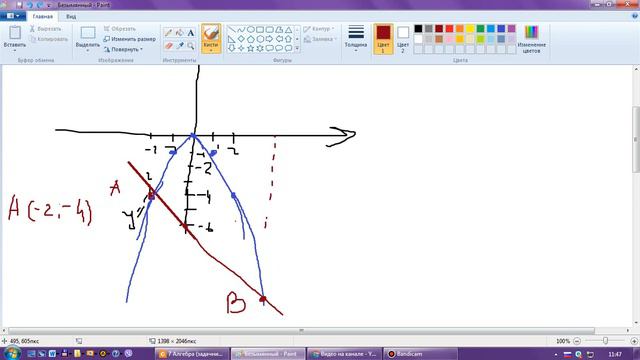
Task: Choose the rectangle shape
Action: click(x=260, y=29)
